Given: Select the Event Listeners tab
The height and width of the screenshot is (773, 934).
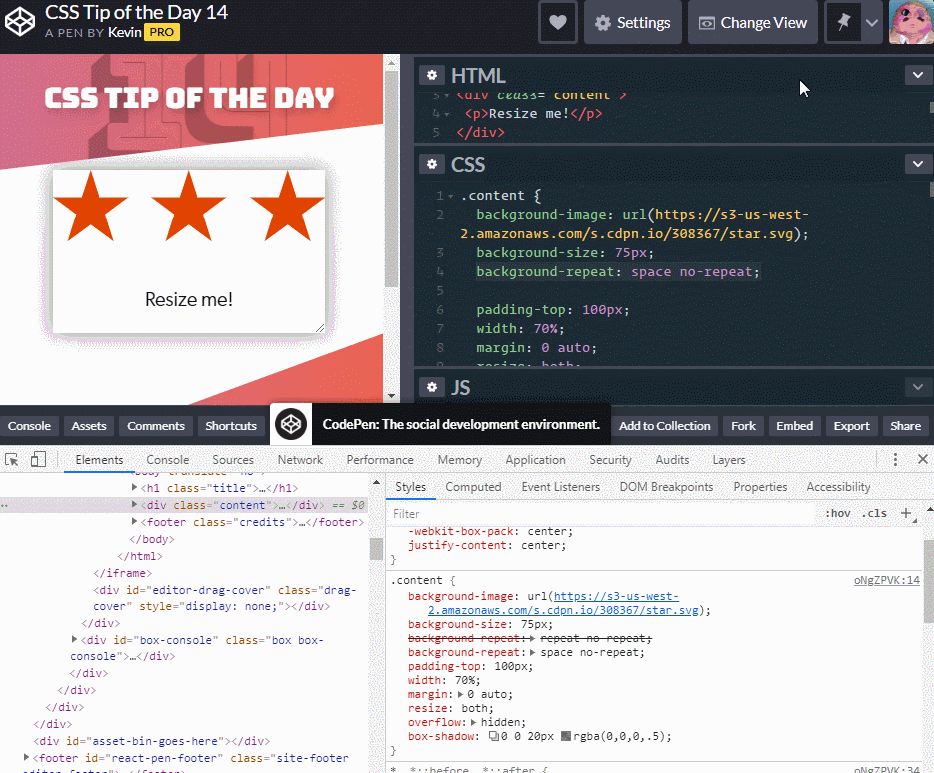Looking at the screenshot, I should [561, 487].
